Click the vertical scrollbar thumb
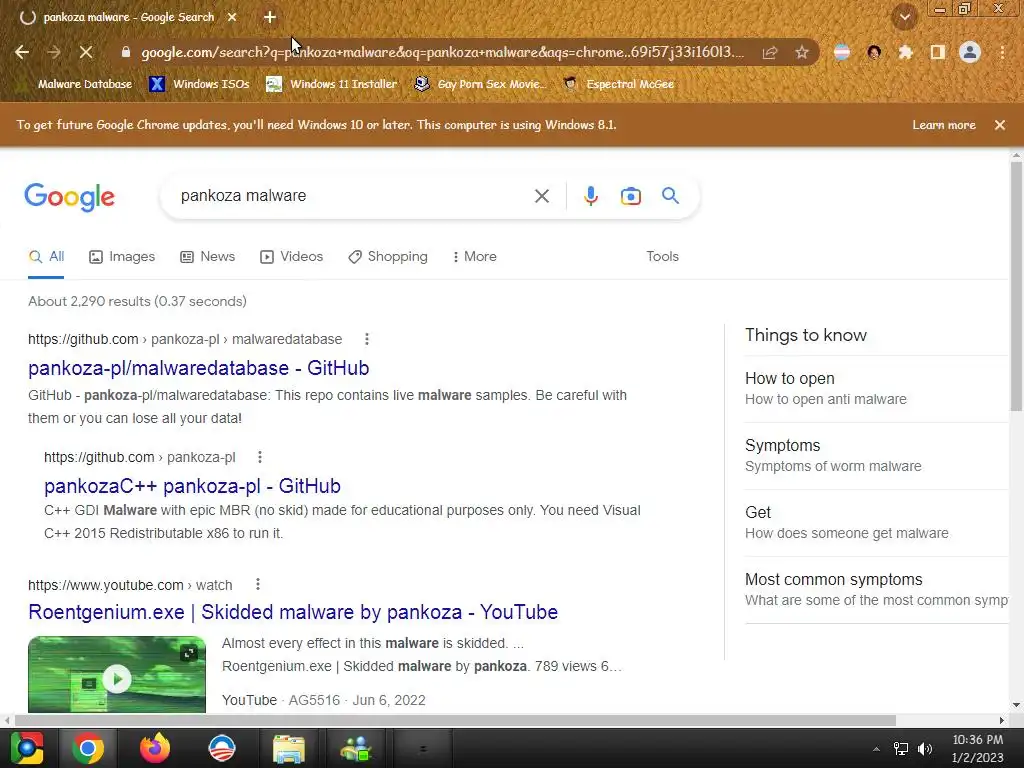1024x768 pixels. (x=1016, y=285)
